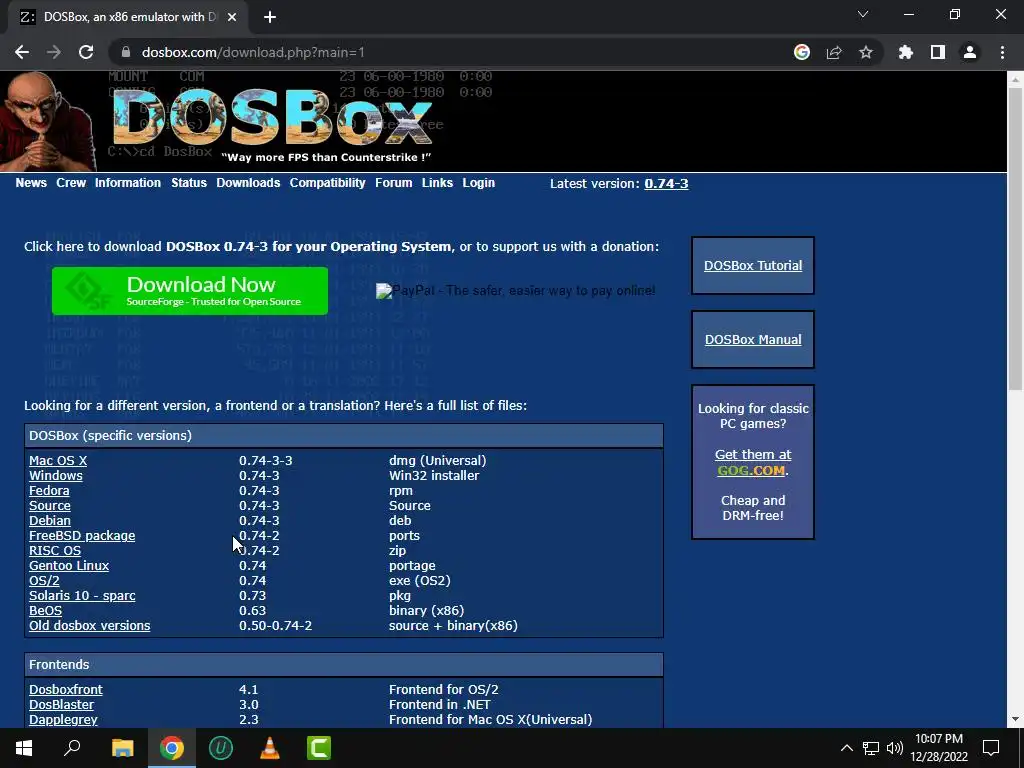The image size is (1024, 768).
Task: Go to the Forum page
Action: coord(394,183)
